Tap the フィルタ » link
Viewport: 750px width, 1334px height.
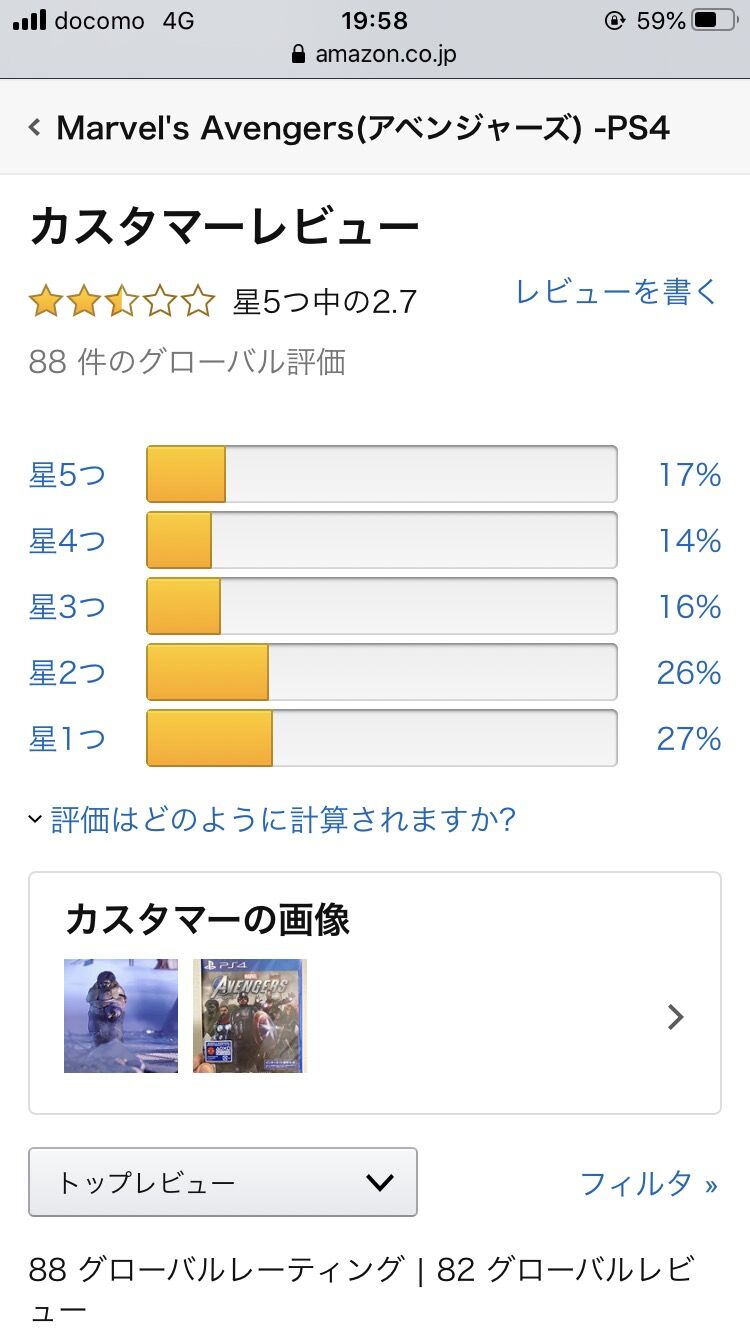[x=648, y=1184]
